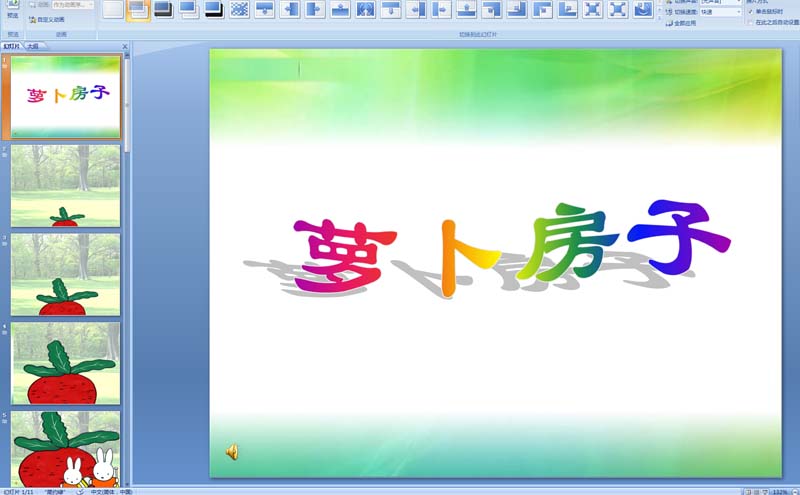The image size is (800, 495).
Task: Apply the second push right arrow transition
Action: 441,9
